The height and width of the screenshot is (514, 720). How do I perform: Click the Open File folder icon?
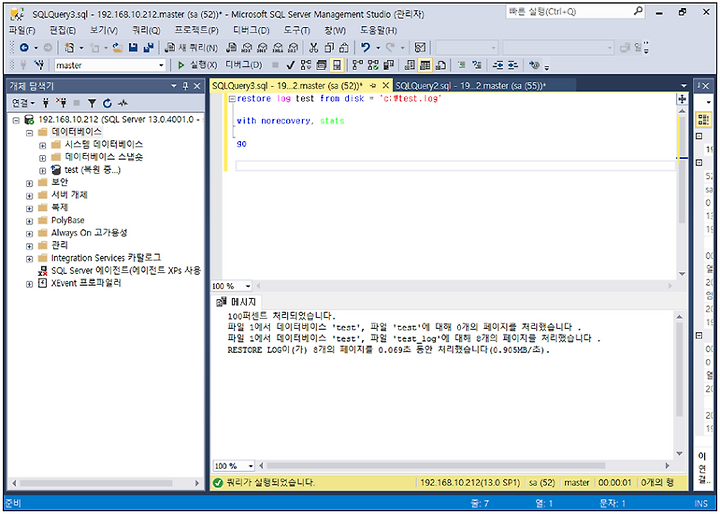(x=118, y=47)
